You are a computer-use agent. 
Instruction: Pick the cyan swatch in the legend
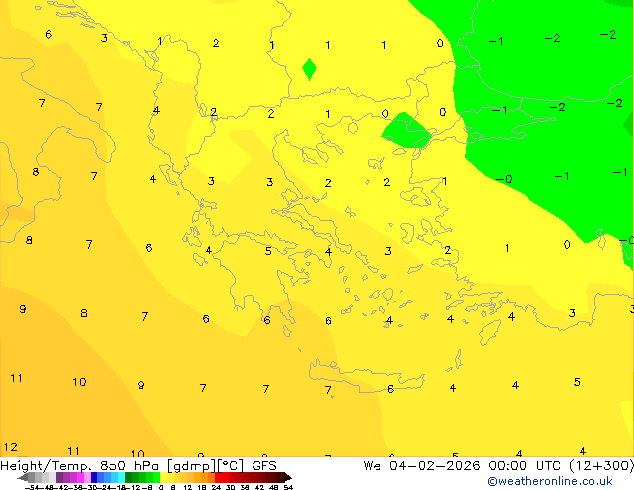tap(121, 477)
